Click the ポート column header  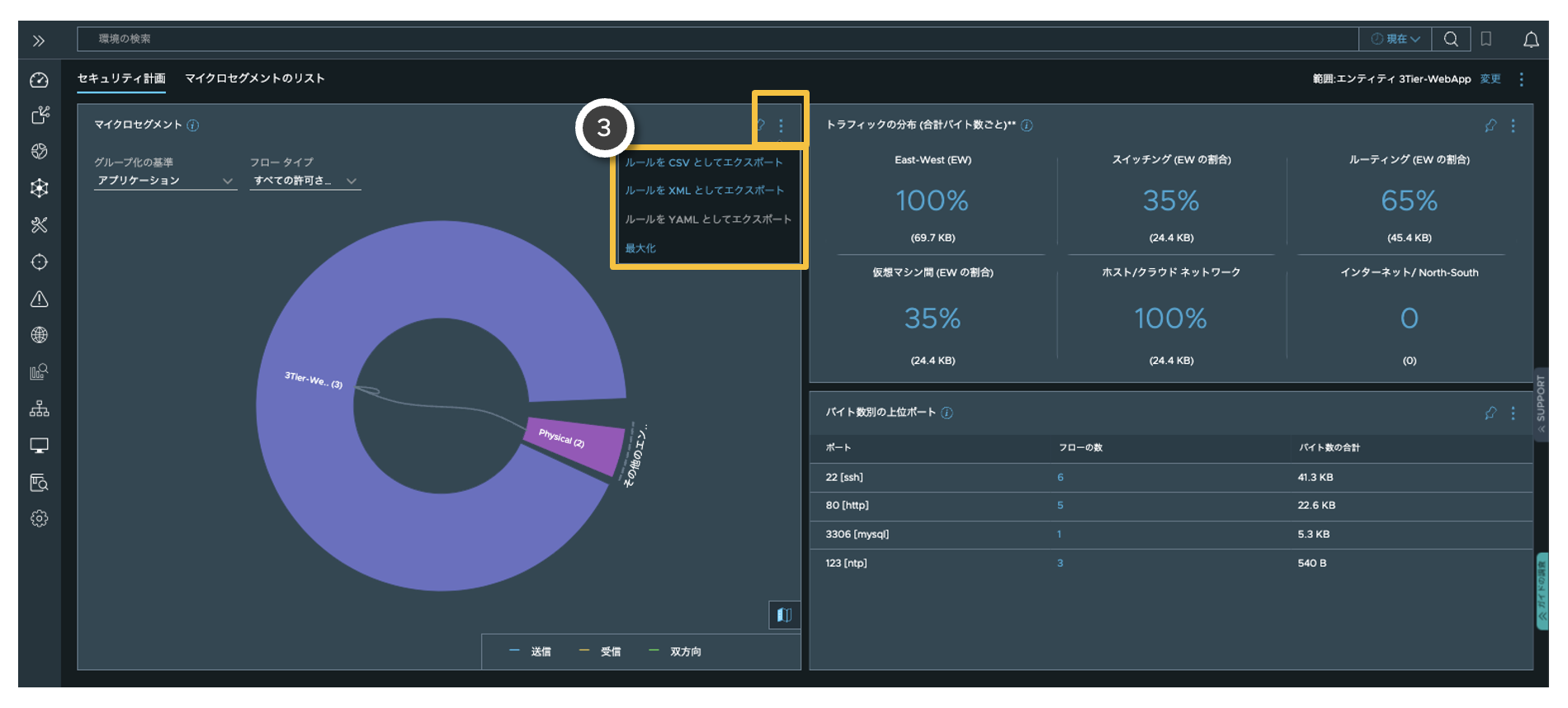pyautogui.click(x=838, y=447)
